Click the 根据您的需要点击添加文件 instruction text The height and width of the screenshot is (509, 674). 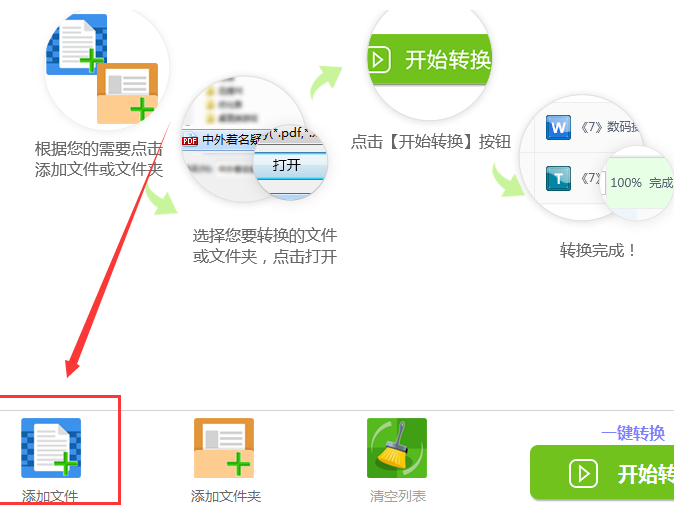click(98, 159)
